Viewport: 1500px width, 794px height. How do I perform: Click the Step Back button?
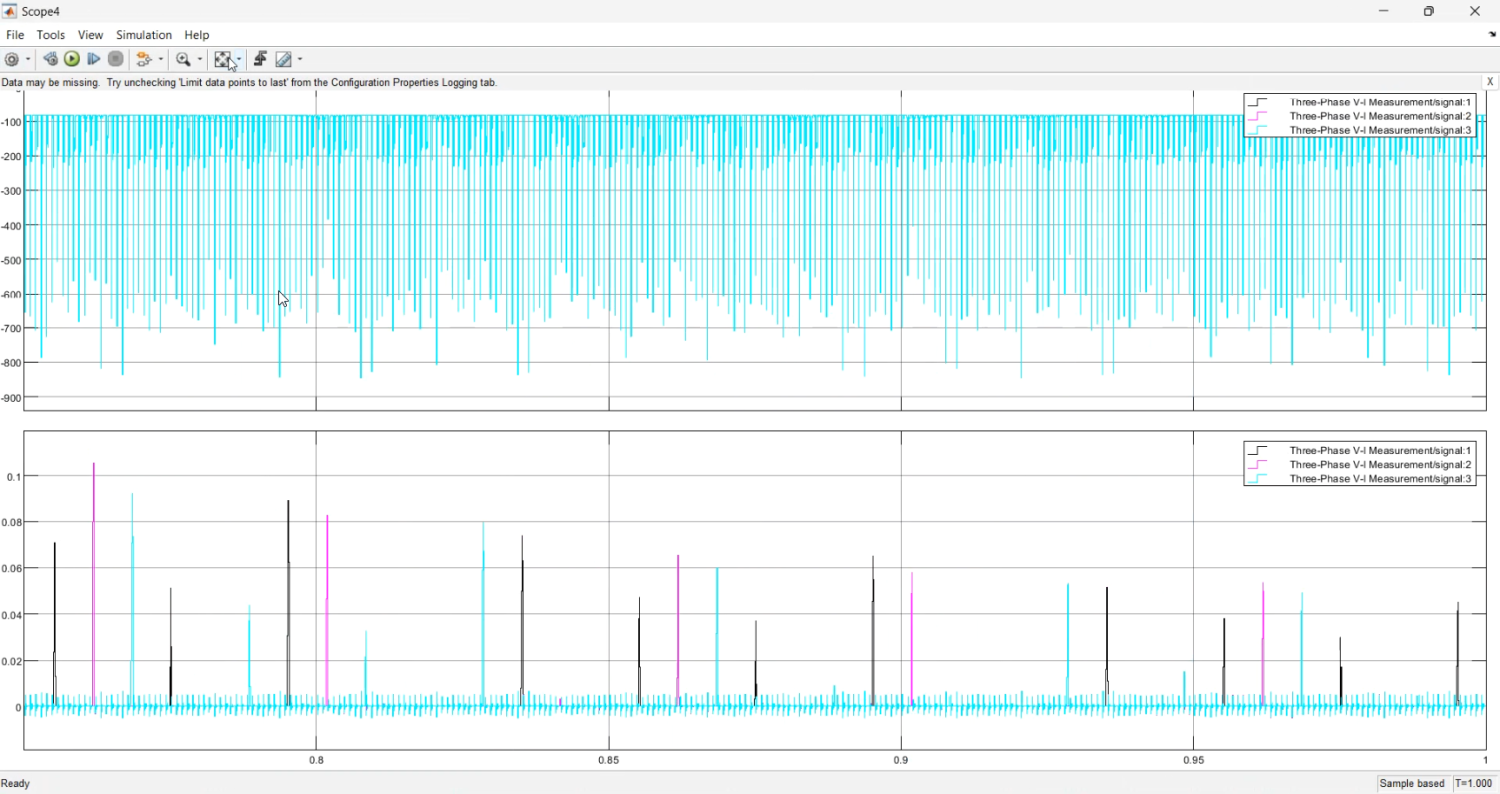click(50, 60)
